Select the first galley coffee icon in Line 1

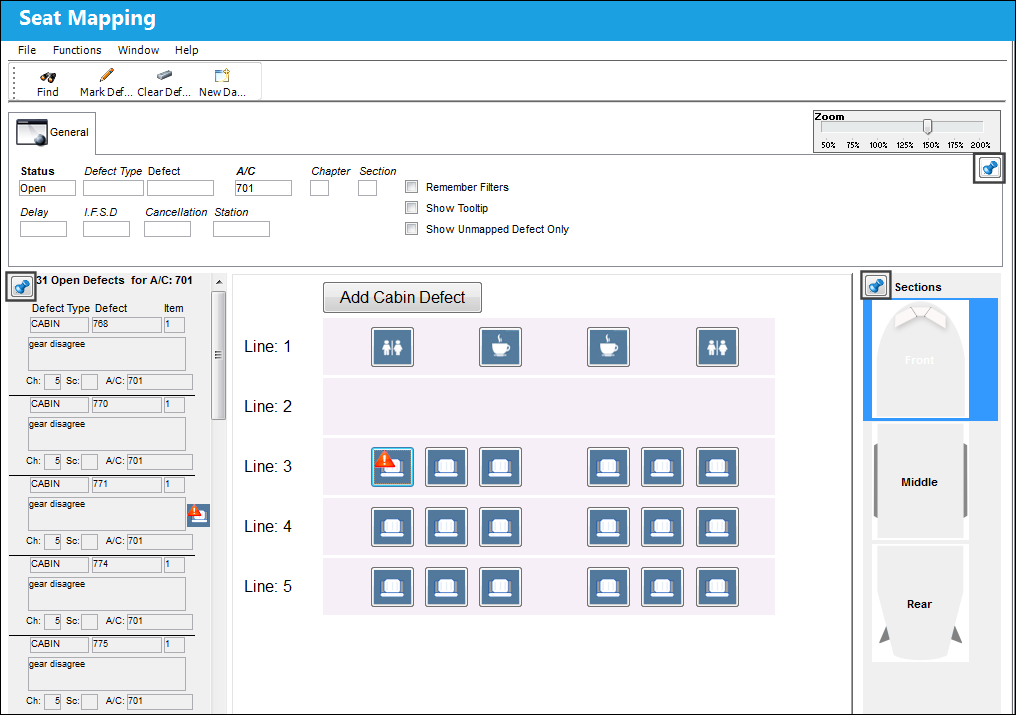(x=500, y=347)
